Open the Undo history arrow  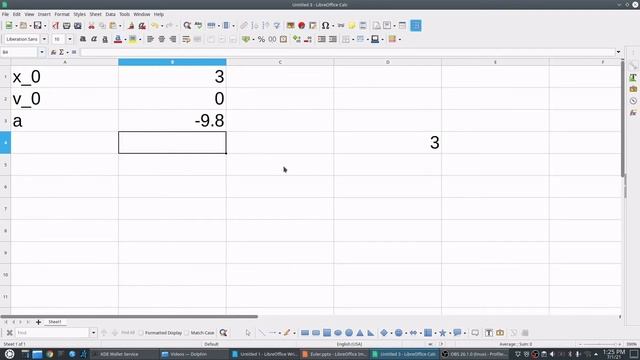(x=162, y=26)
